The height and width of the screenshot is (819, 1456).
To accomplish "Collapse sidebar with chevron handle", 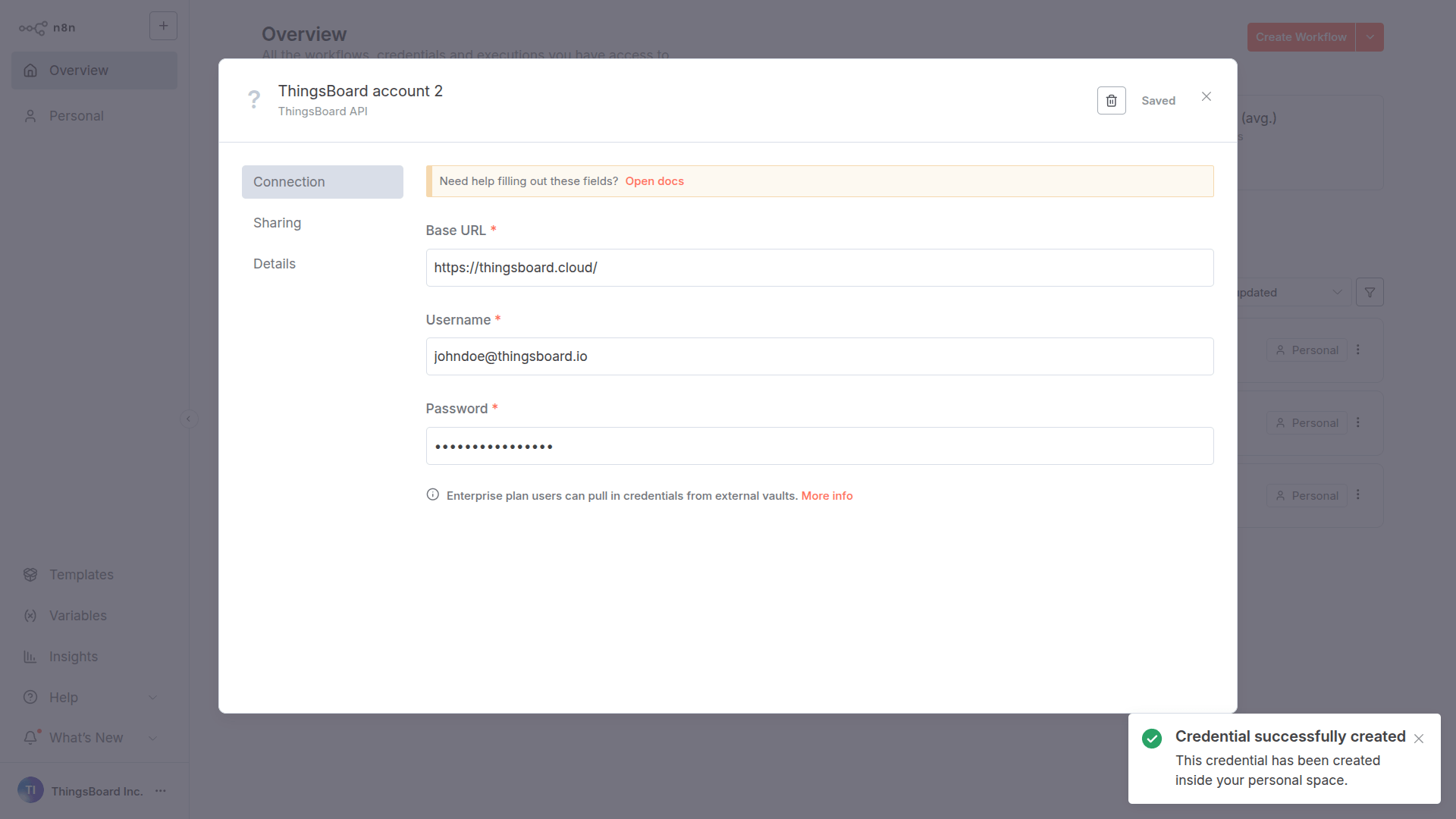I will (x=189, y=419).
